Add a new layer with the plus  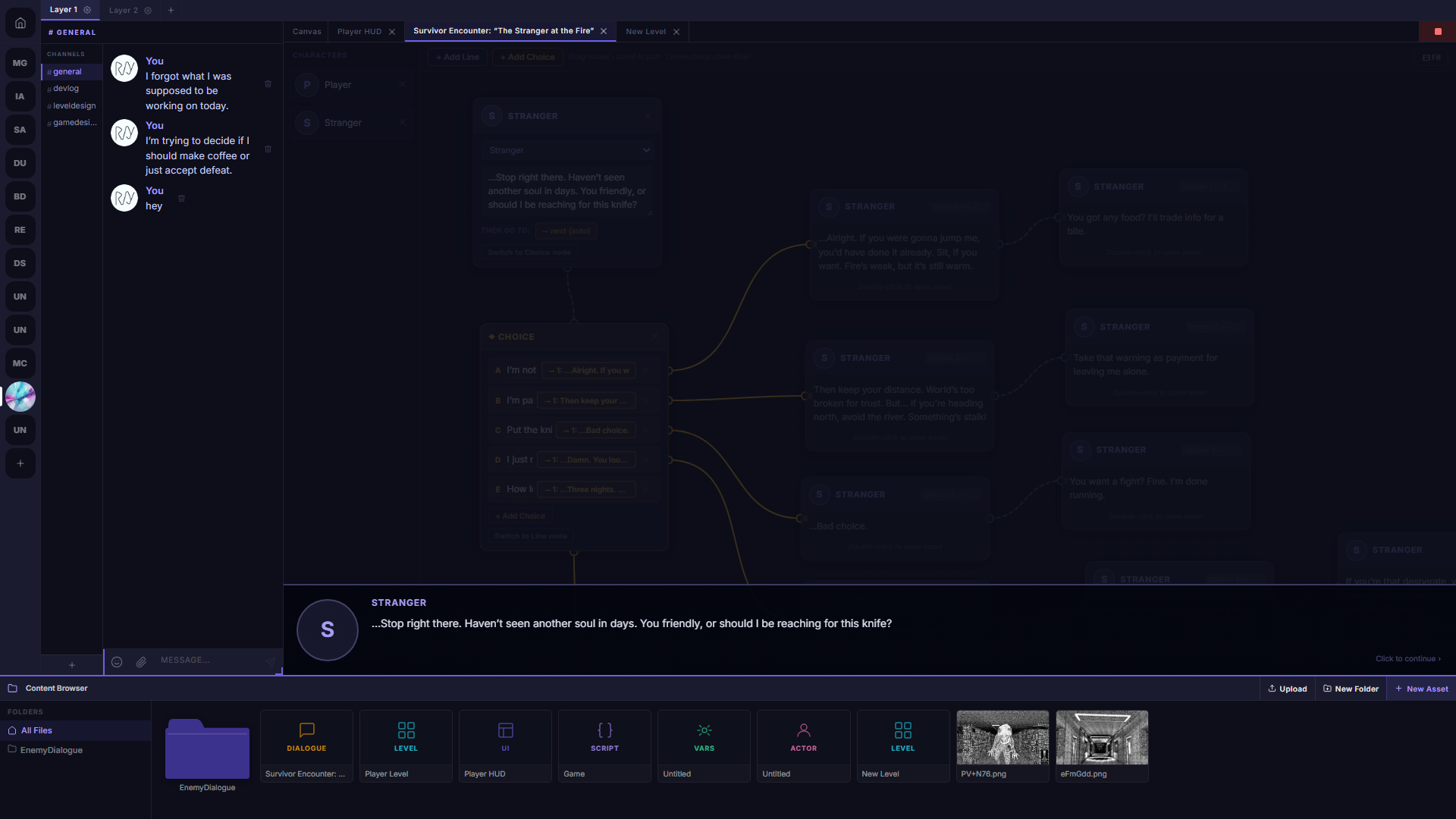(171, 11)
